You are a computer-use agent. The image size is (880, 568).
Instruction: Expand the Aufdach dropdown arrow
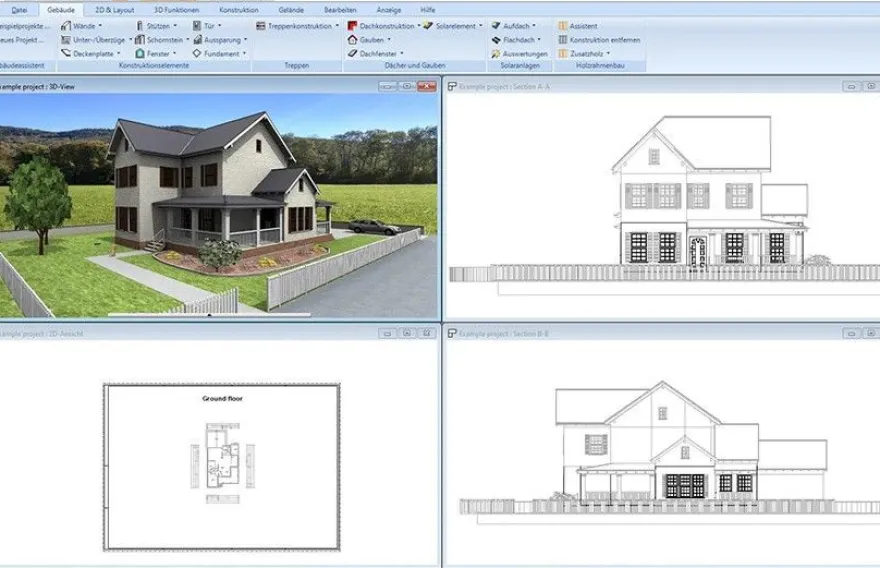[534, 26]
